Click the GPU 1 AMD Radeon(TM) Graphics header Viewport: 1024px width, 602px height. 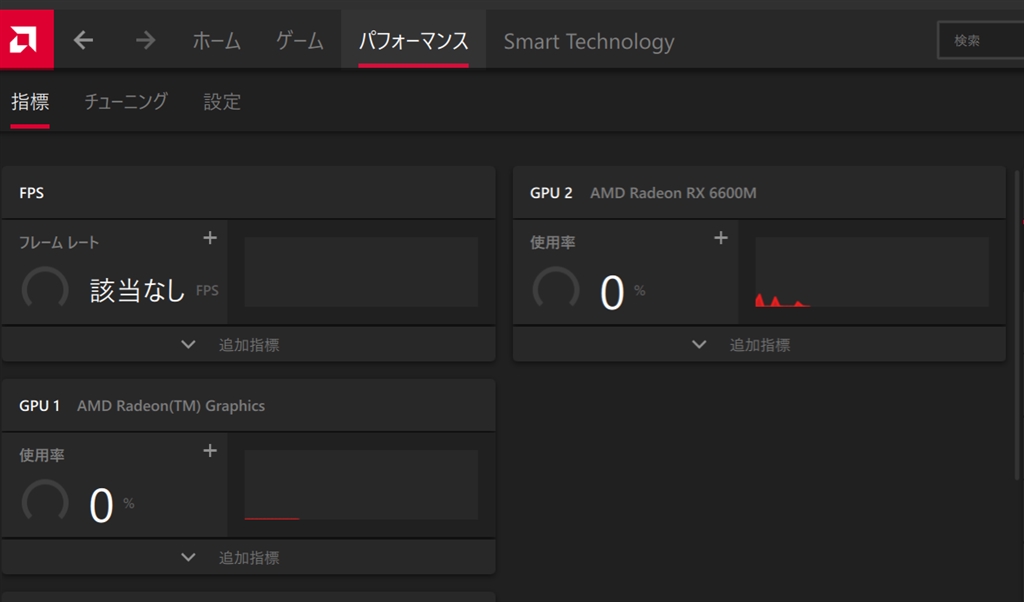(x=248, y=405)
